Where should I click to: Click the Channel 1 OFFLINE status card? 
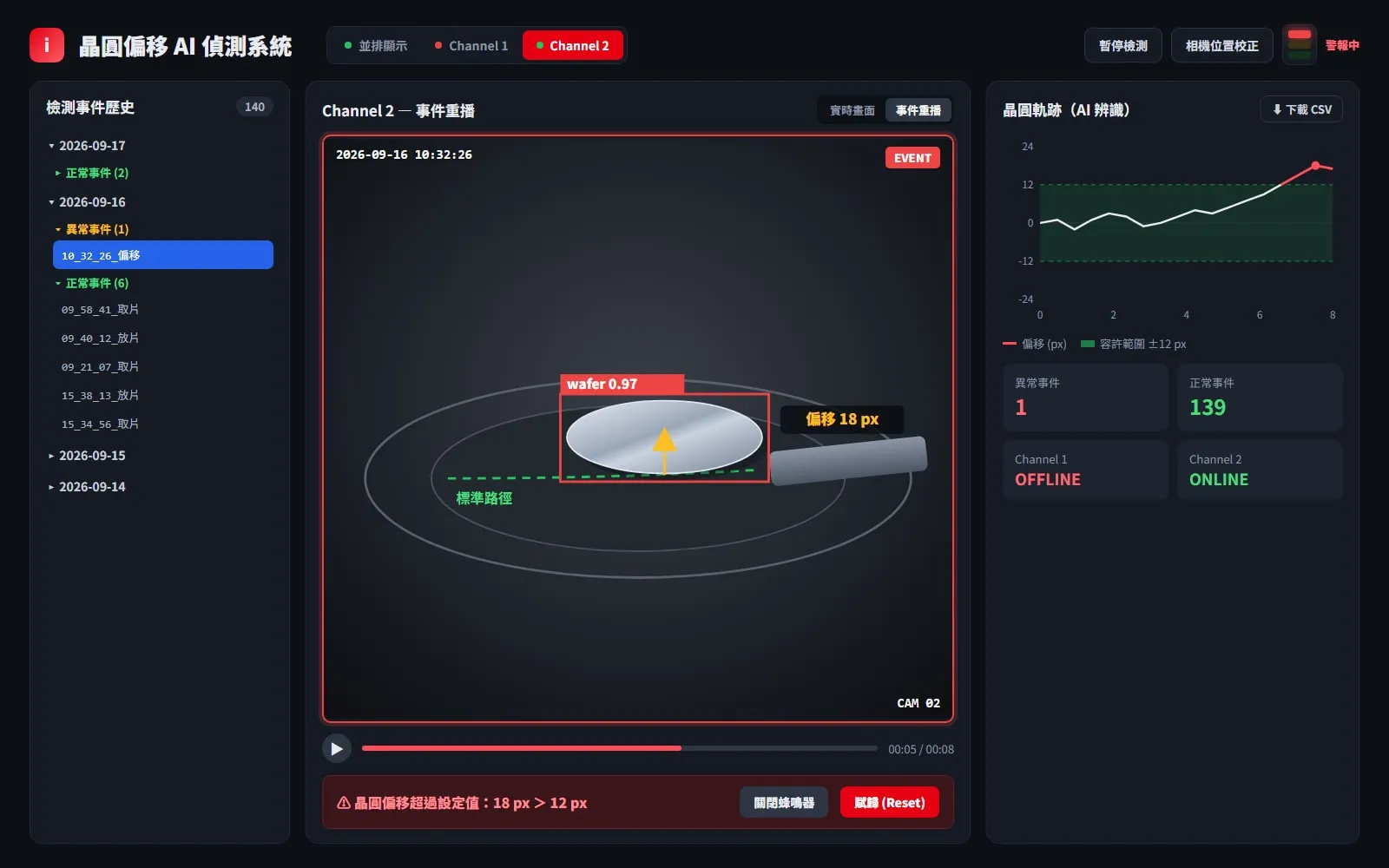click(1085, 470)
